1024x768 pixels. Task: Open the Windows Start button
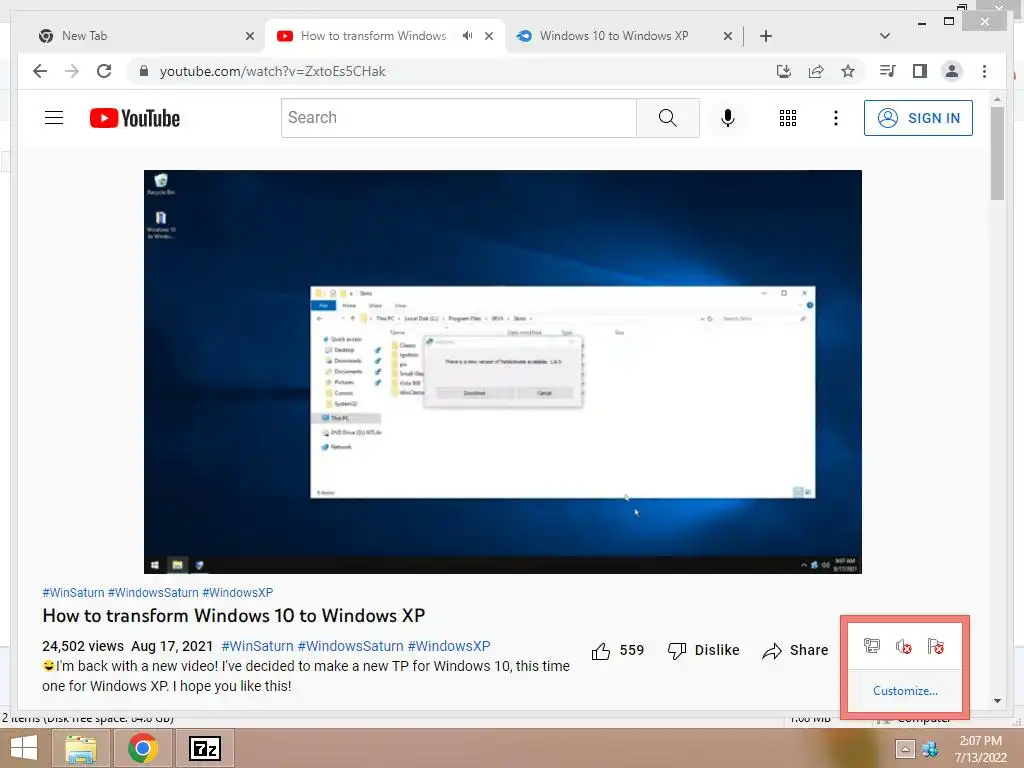click(x=24, y=748)
